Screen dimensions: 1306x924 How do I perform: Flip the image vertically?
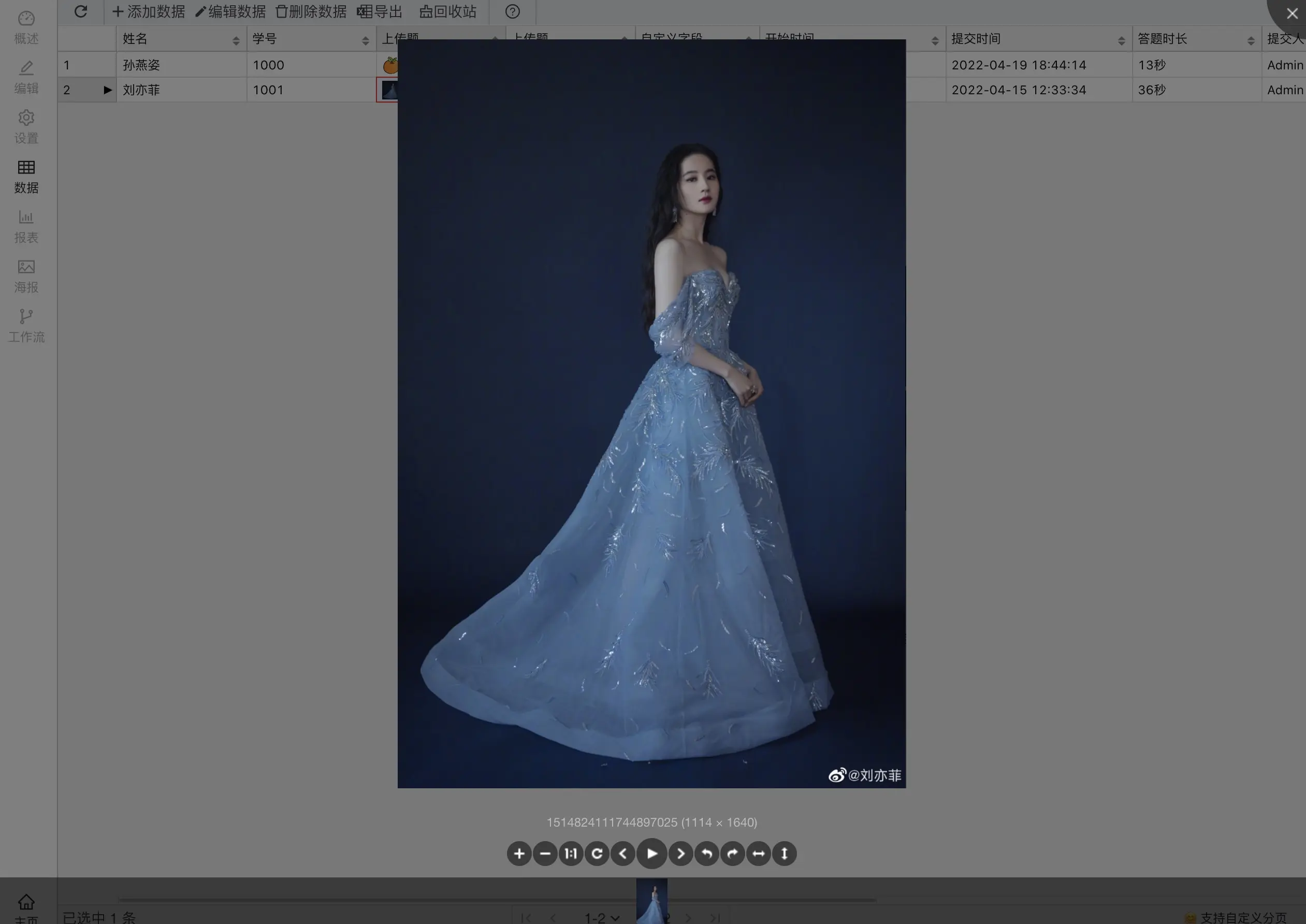tap(785, 854)
